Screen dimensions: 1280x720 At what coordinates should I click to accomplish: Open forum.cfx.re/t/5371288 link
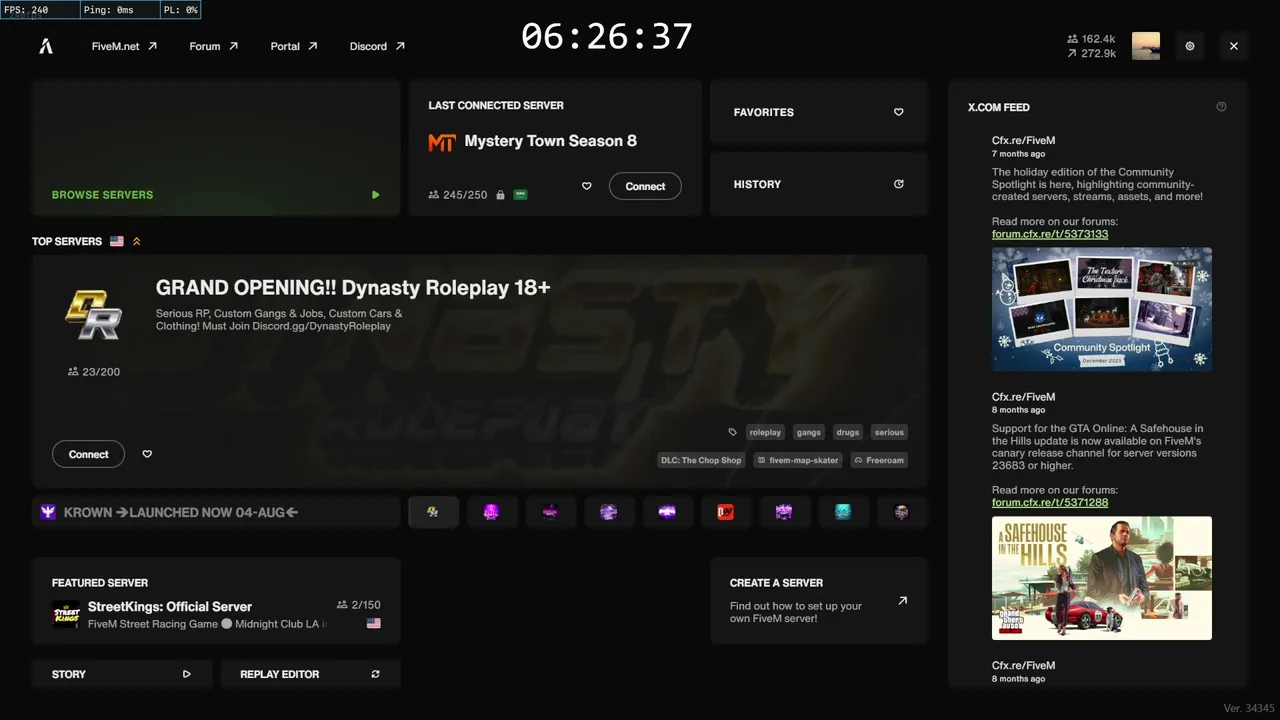click(1050, 502)
